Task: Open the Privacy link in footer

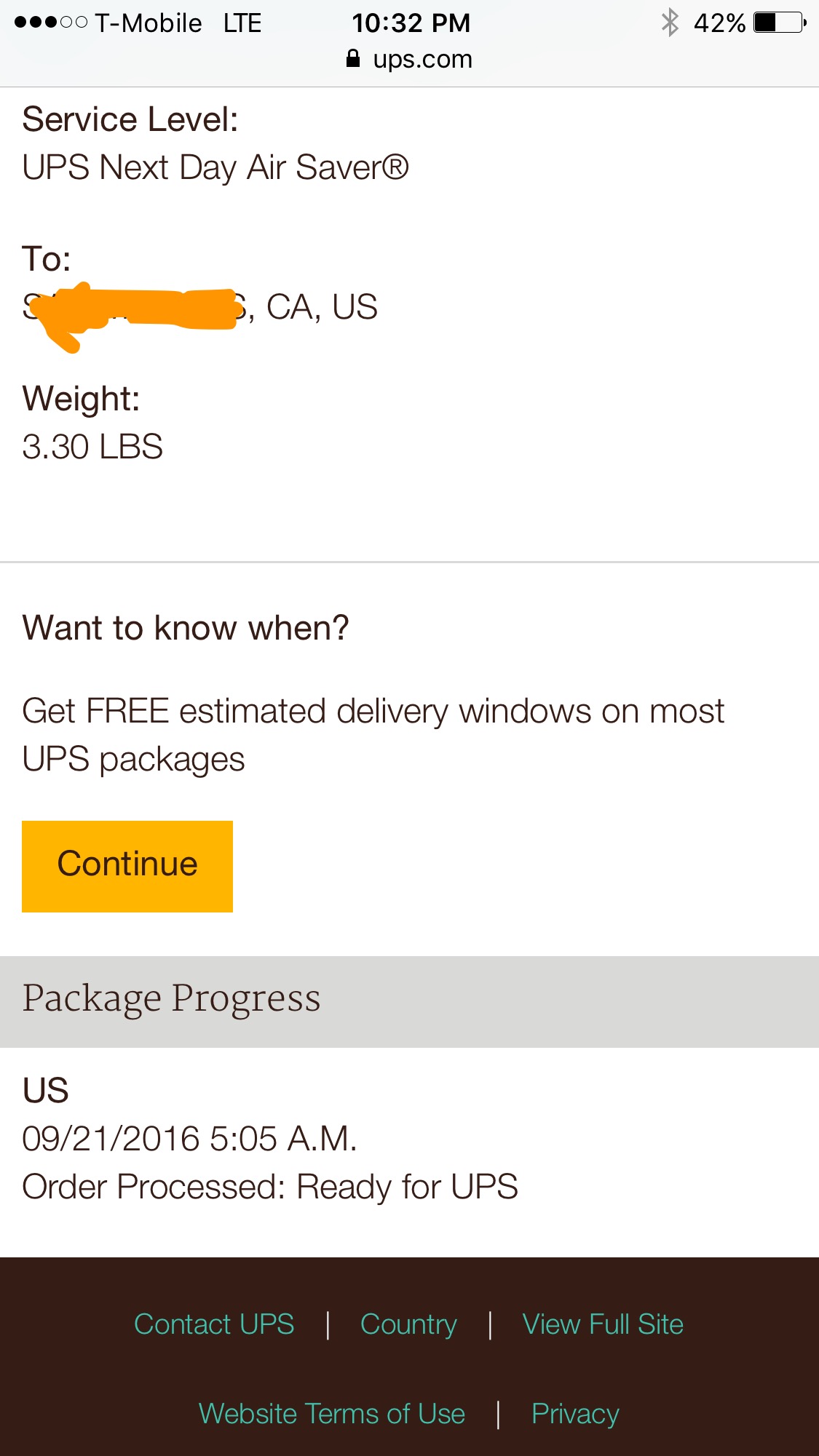Action: pyautogui.click(x=575, y=1414)
